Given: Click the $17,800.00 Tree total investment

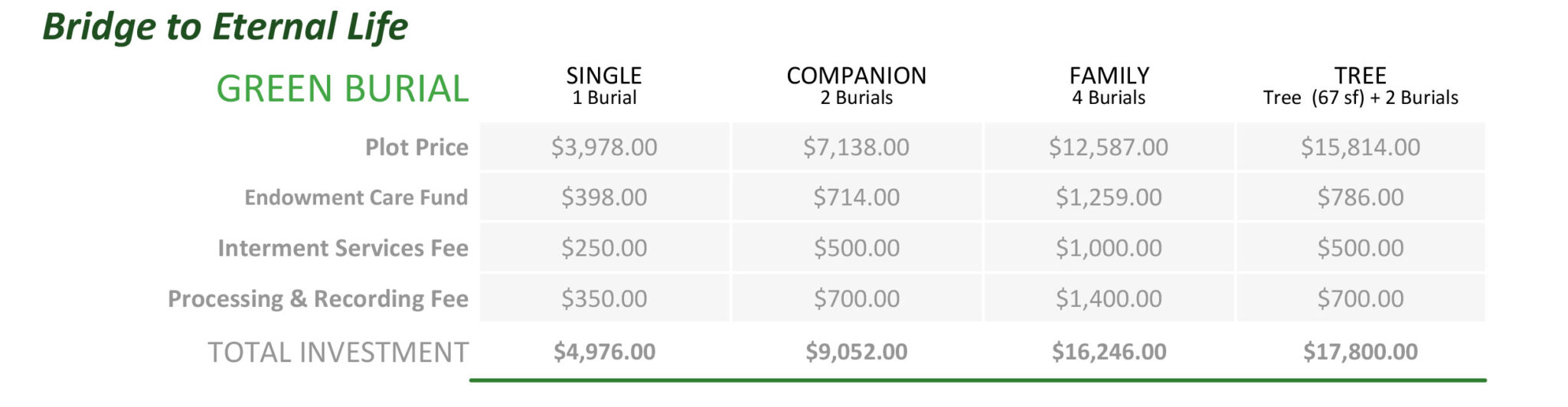Looking at the screenshot, I should pos(1361,352).
